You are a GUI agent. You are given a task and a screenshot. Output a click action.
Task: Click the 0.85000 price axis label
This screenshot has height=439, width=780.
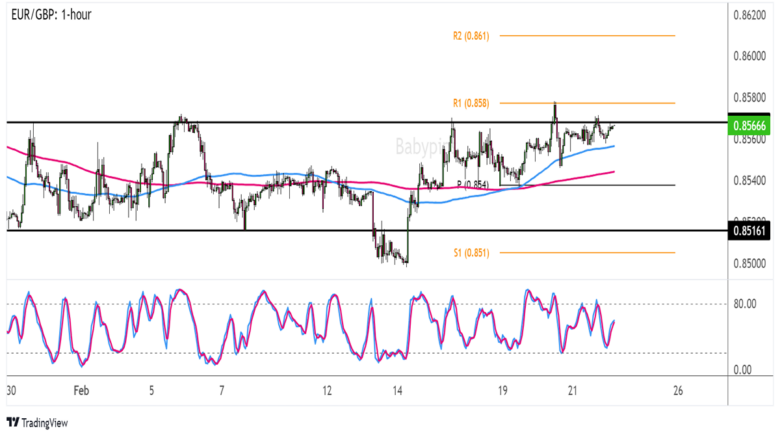[x=749, y=263]
